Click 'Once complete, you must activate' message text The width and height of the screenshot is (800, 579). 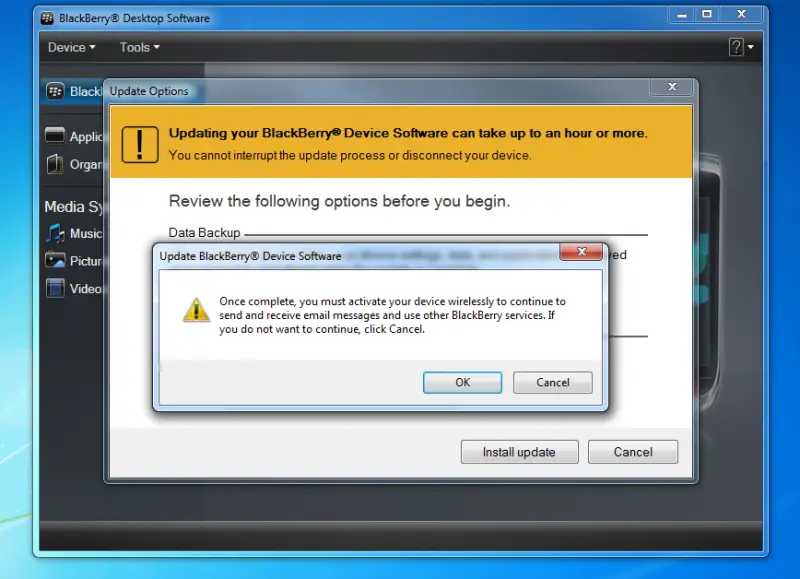[x=392, y=315]
